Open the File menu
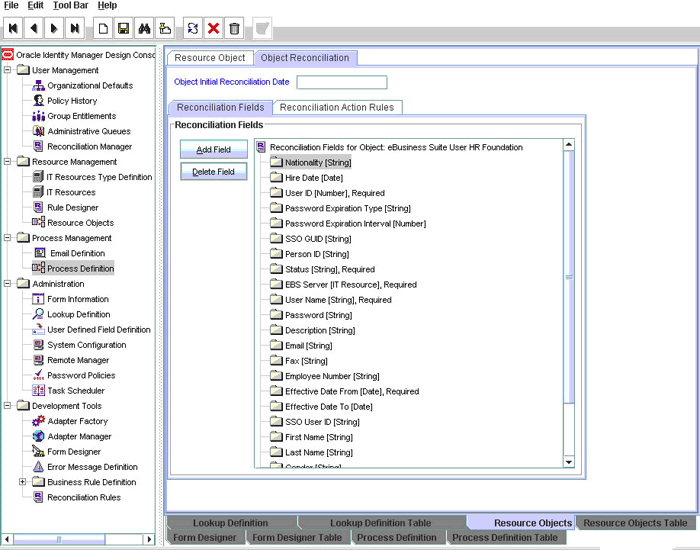Screen dimensions: 700x550 pyautogui.click(x=11, y=5)
